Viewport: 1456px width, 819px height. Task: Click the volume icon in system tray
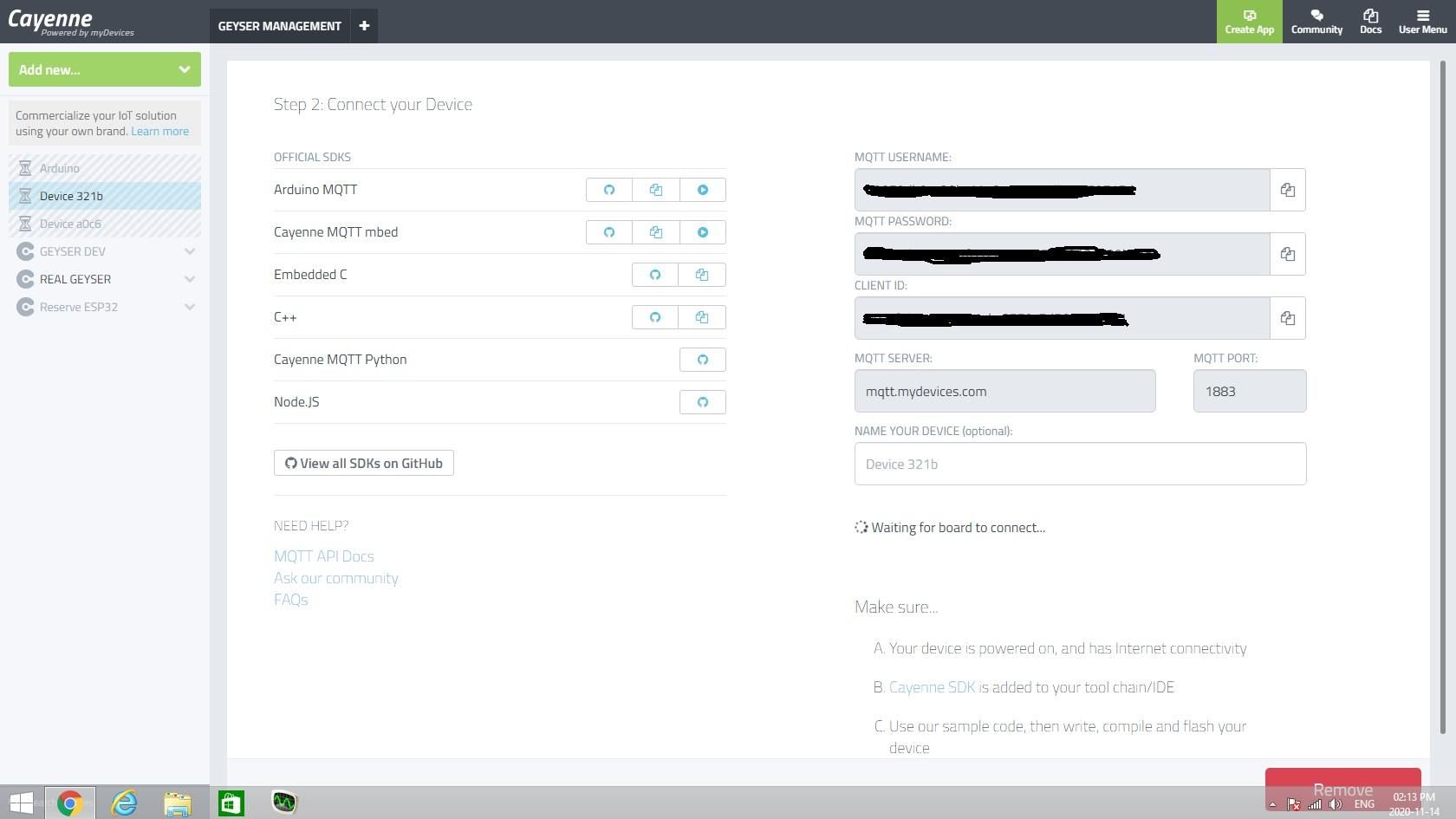[x=1336, y=804]
